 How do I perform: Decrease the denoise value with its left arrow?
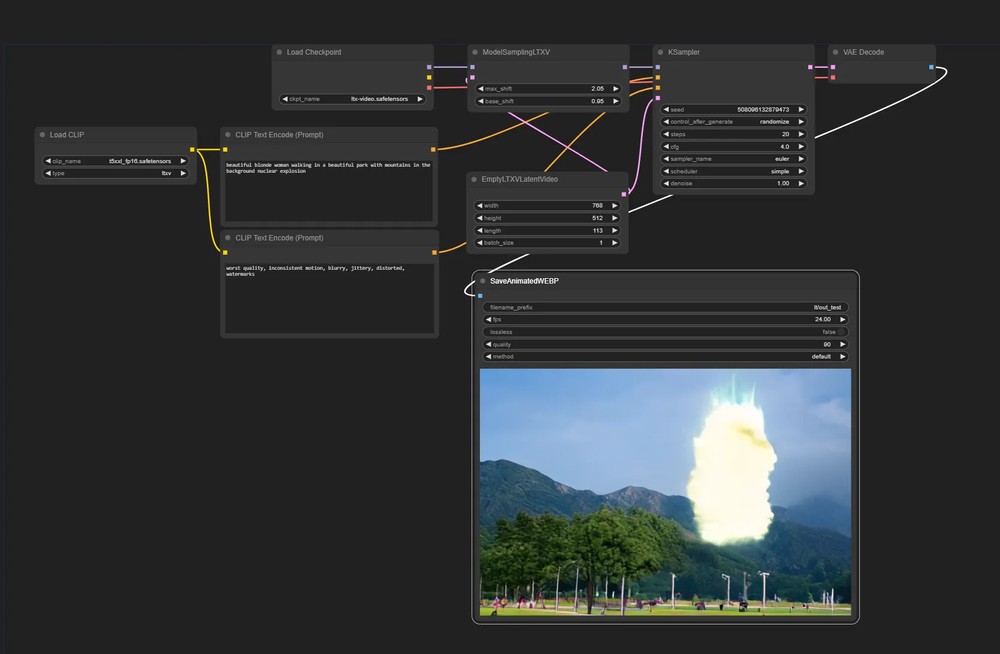(x=666, y=184)
